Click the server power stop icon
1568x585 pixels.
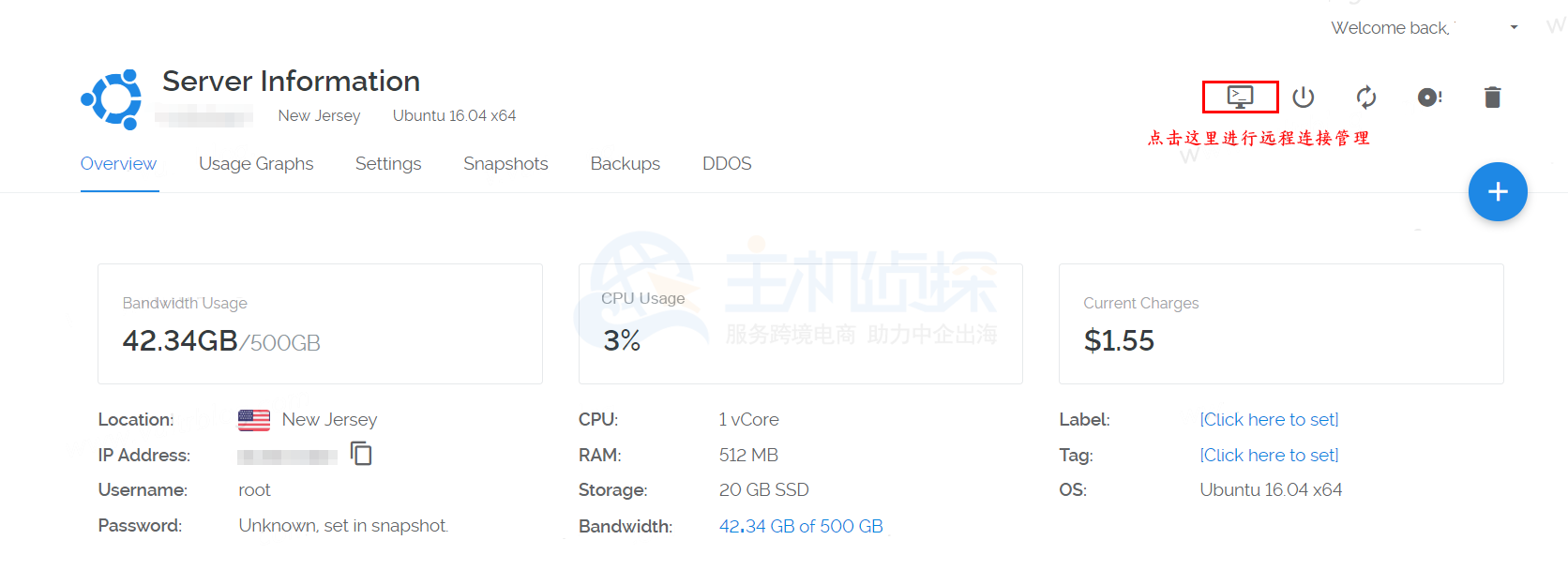(x=1304, y=97)
